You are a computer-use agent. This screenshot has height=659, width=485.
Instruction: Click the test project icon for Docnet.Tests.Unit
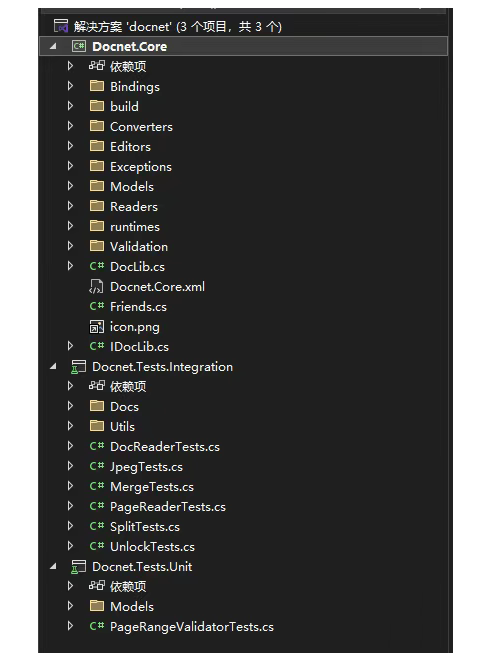(x=79, y=567)
